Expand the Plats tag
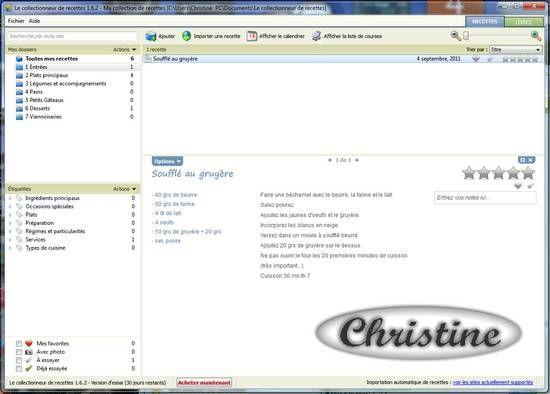 (x=10, y=215)
